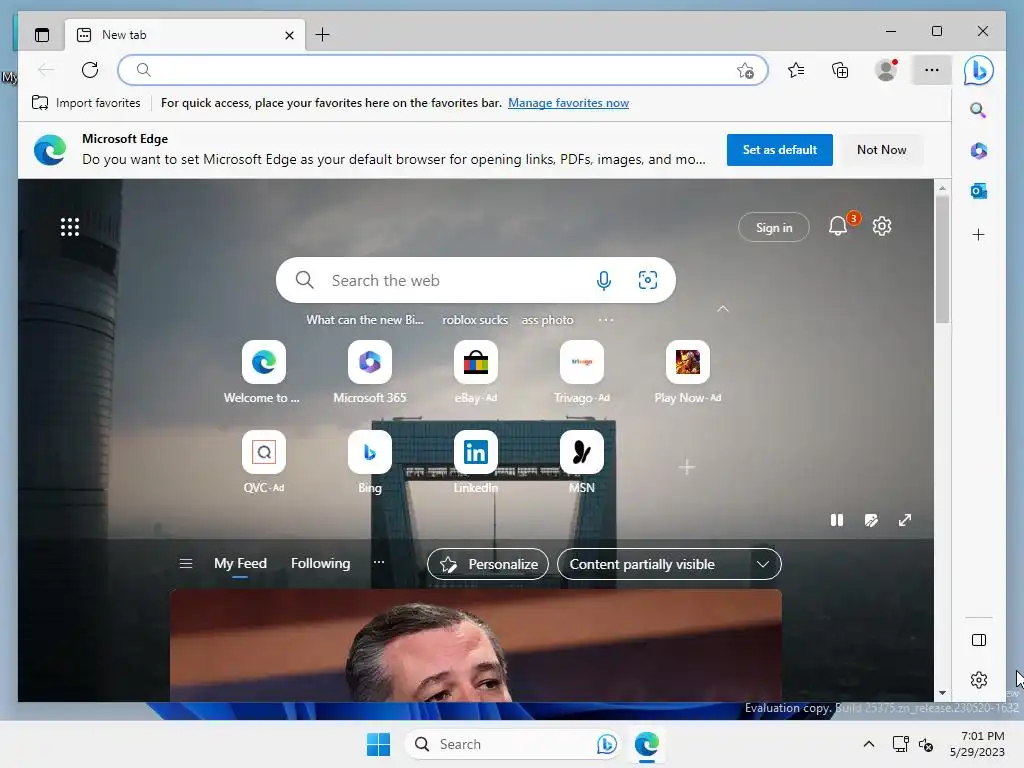Click suggested search roblox sucks

(x=475, y=320)
